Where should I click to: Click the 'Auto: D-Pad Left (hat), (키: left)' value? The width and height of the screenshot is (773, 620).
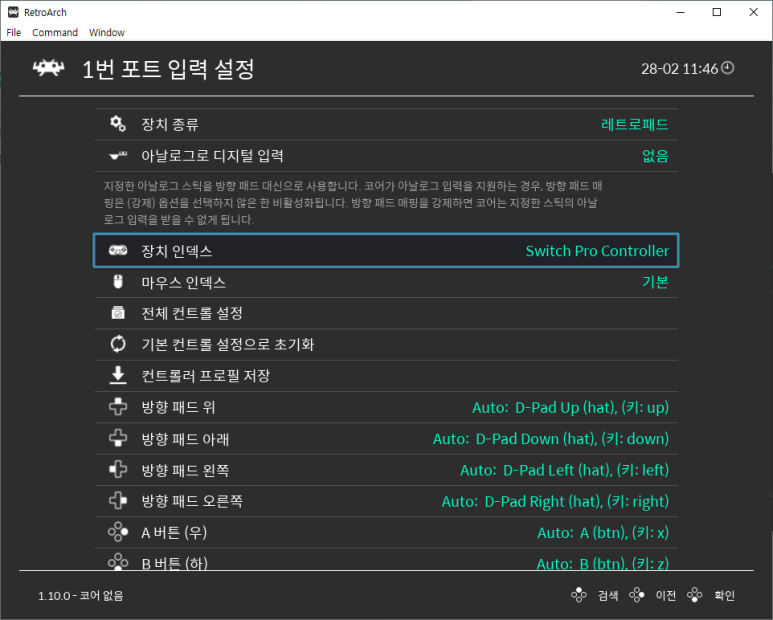click(564, 470)
